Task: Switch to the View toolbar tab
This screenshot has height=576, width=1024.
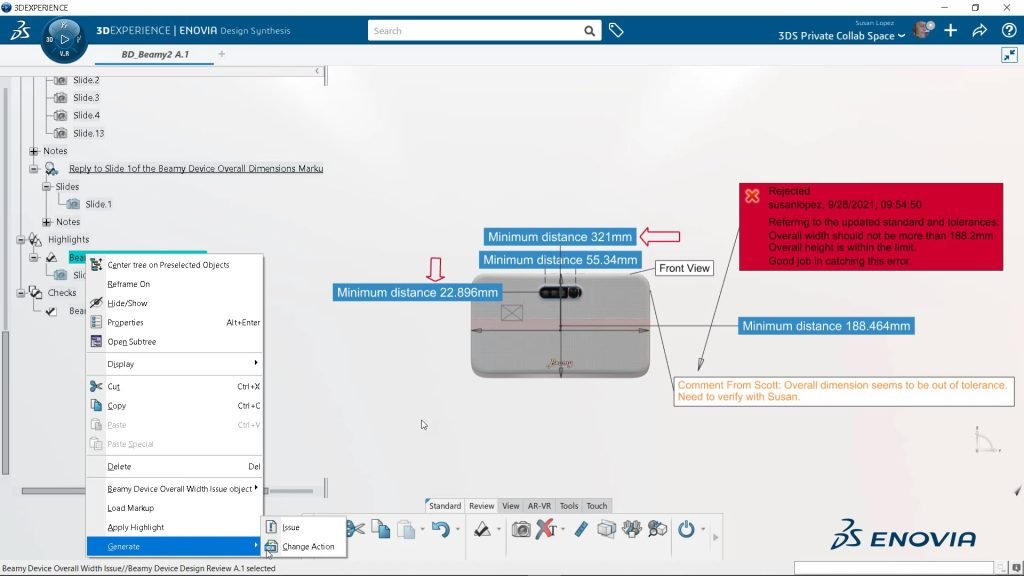Action: click(511, 505)
